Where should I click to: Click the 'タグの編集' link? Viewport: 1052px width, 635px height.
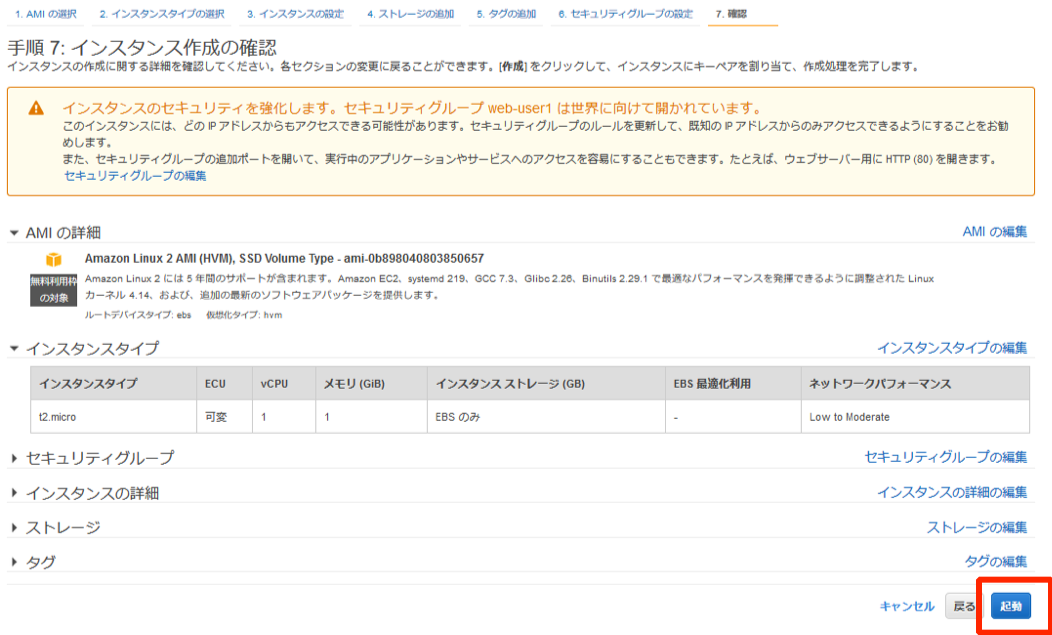995,562
